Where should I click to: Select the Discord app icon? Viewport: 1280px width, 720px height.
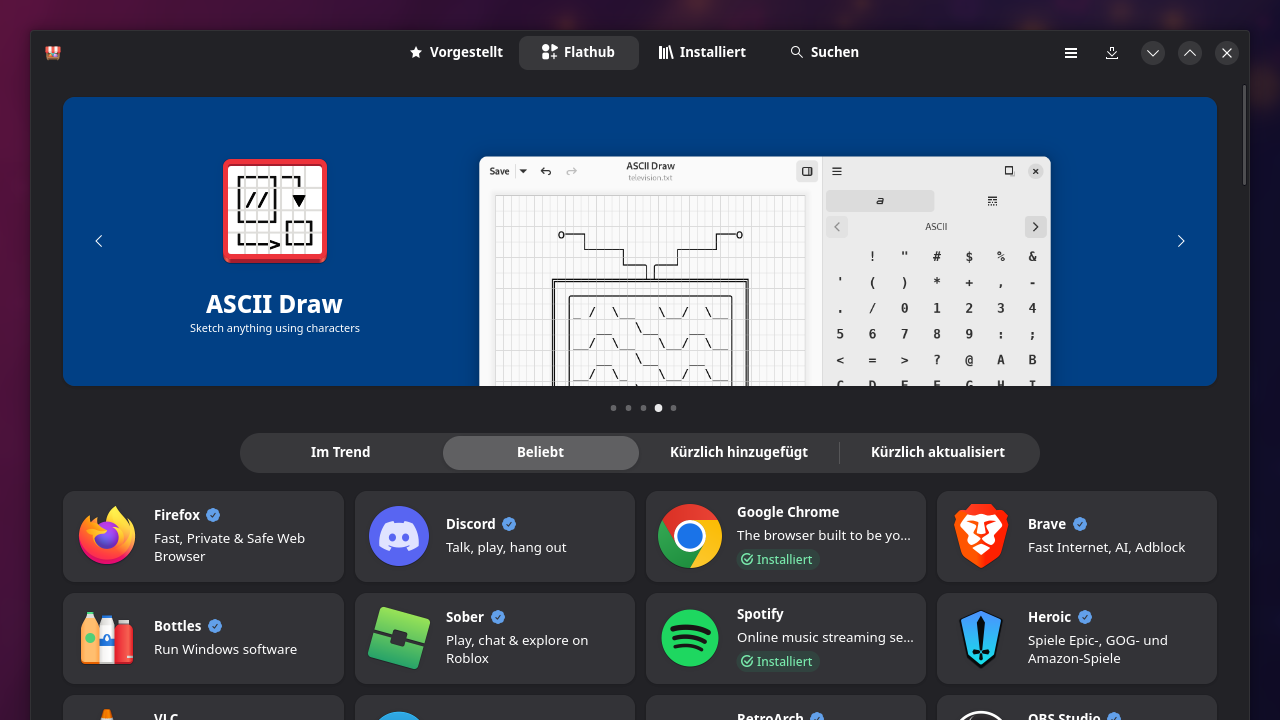(398, 536)
